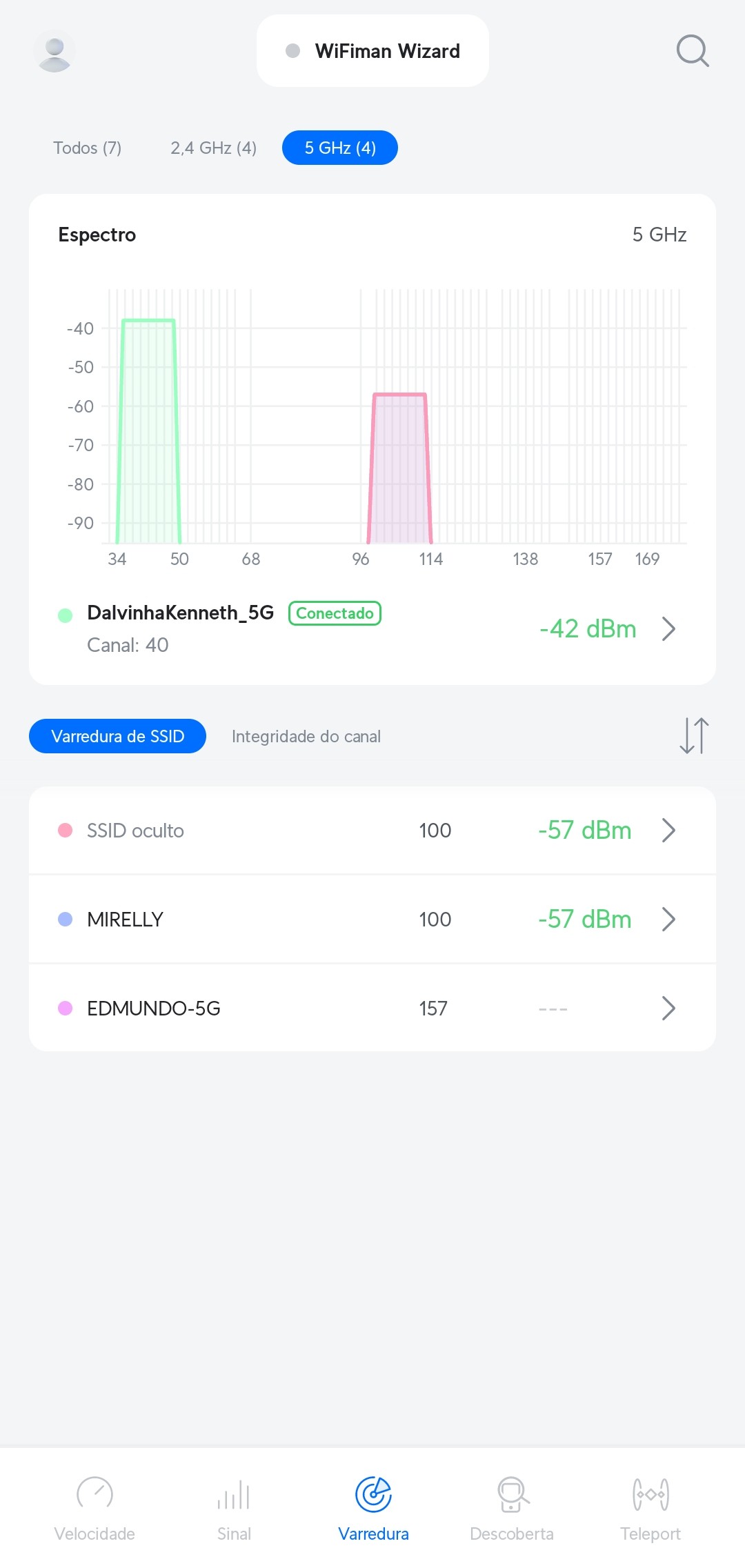The height and width of the screenshot is (1568, 745).
Task: Expand the SSID oculto row chevron
Action: click(668, 831)
